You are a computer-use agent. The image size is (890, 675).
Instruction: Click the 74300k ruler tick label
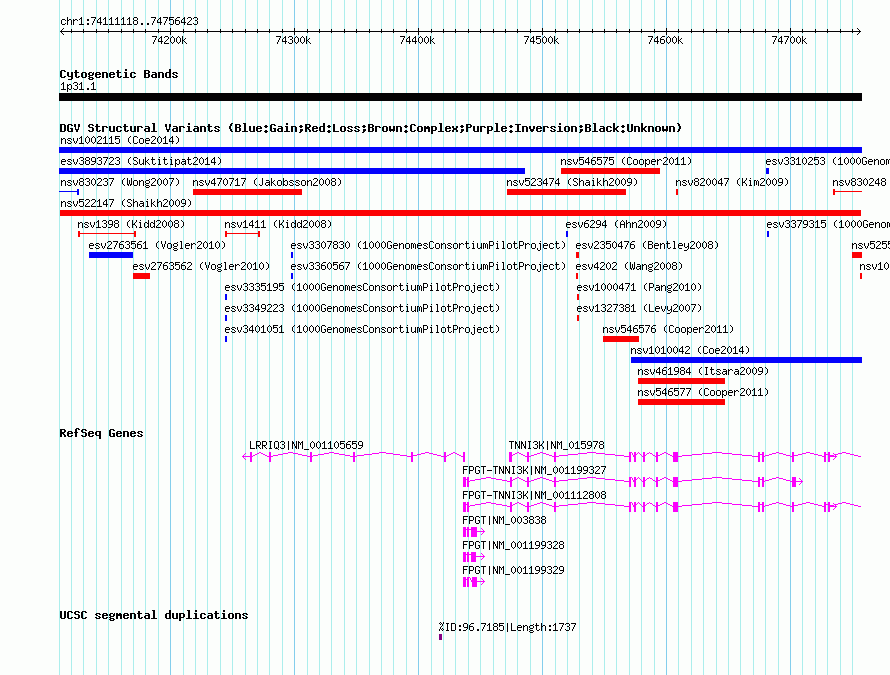coord(293,40)
